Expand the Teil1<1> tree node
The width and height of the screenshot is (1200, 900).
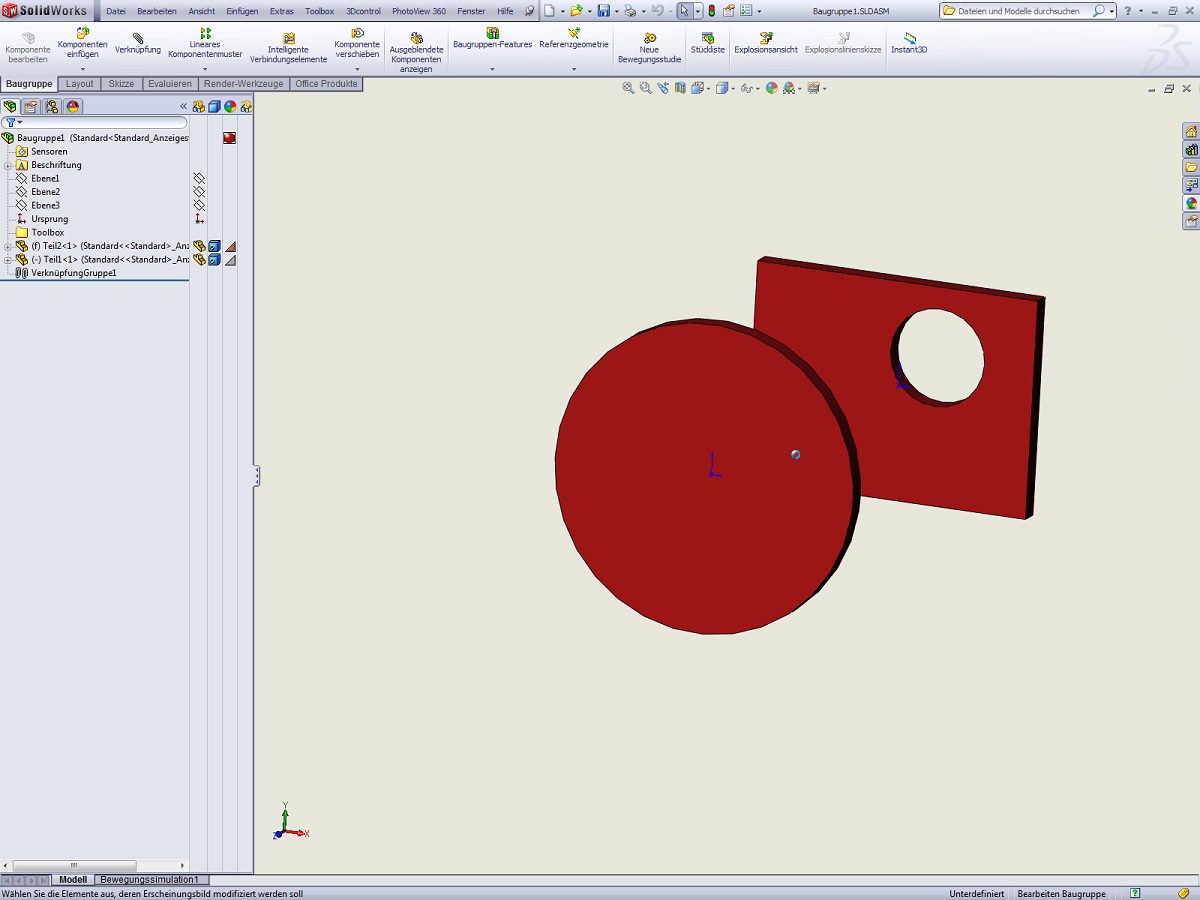coord(8,259)
